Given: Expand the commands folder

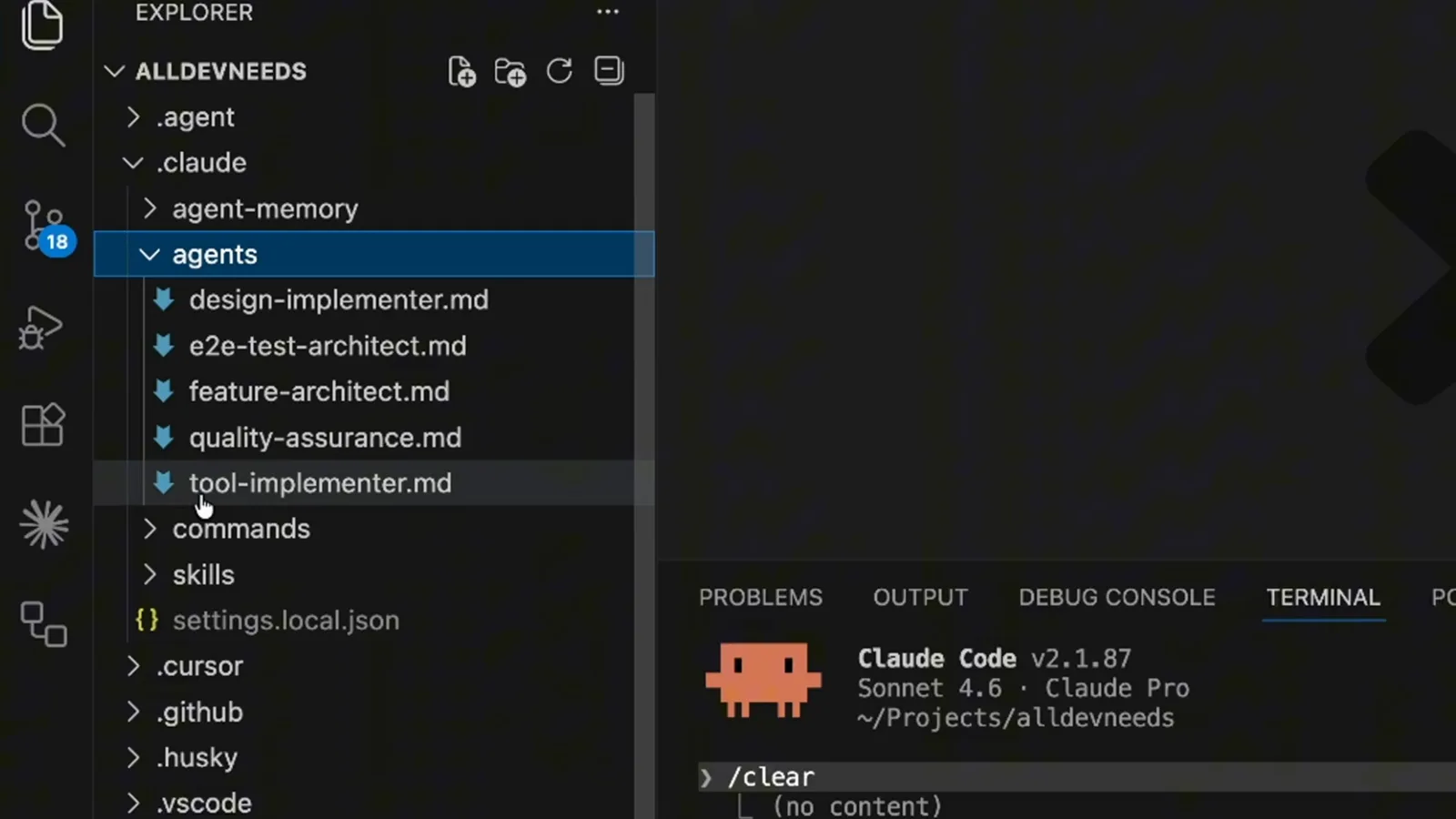Looking at the screenshot, I should coord(150,529).
